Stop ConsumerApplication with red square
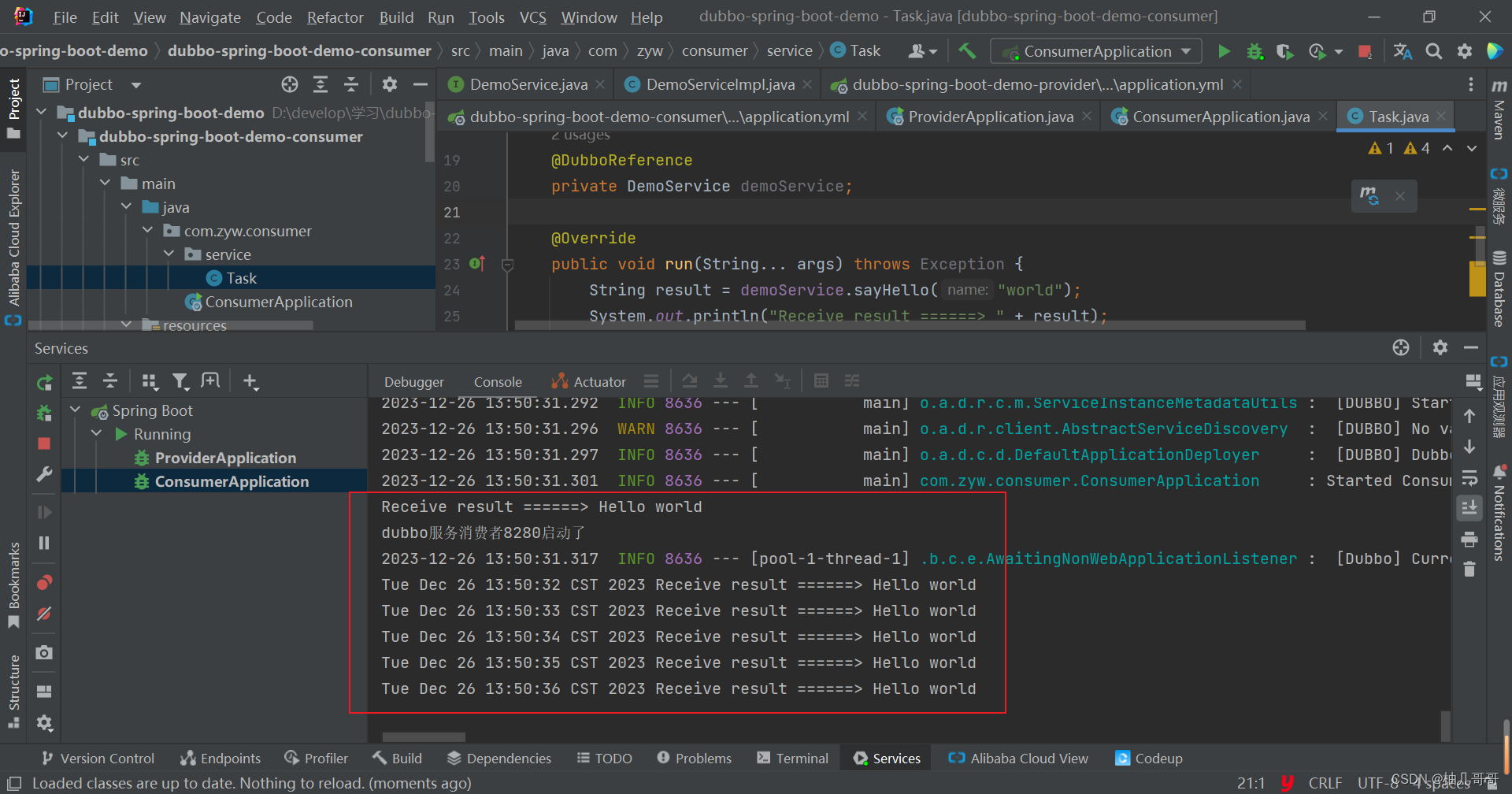 click(x=44, y=443)
